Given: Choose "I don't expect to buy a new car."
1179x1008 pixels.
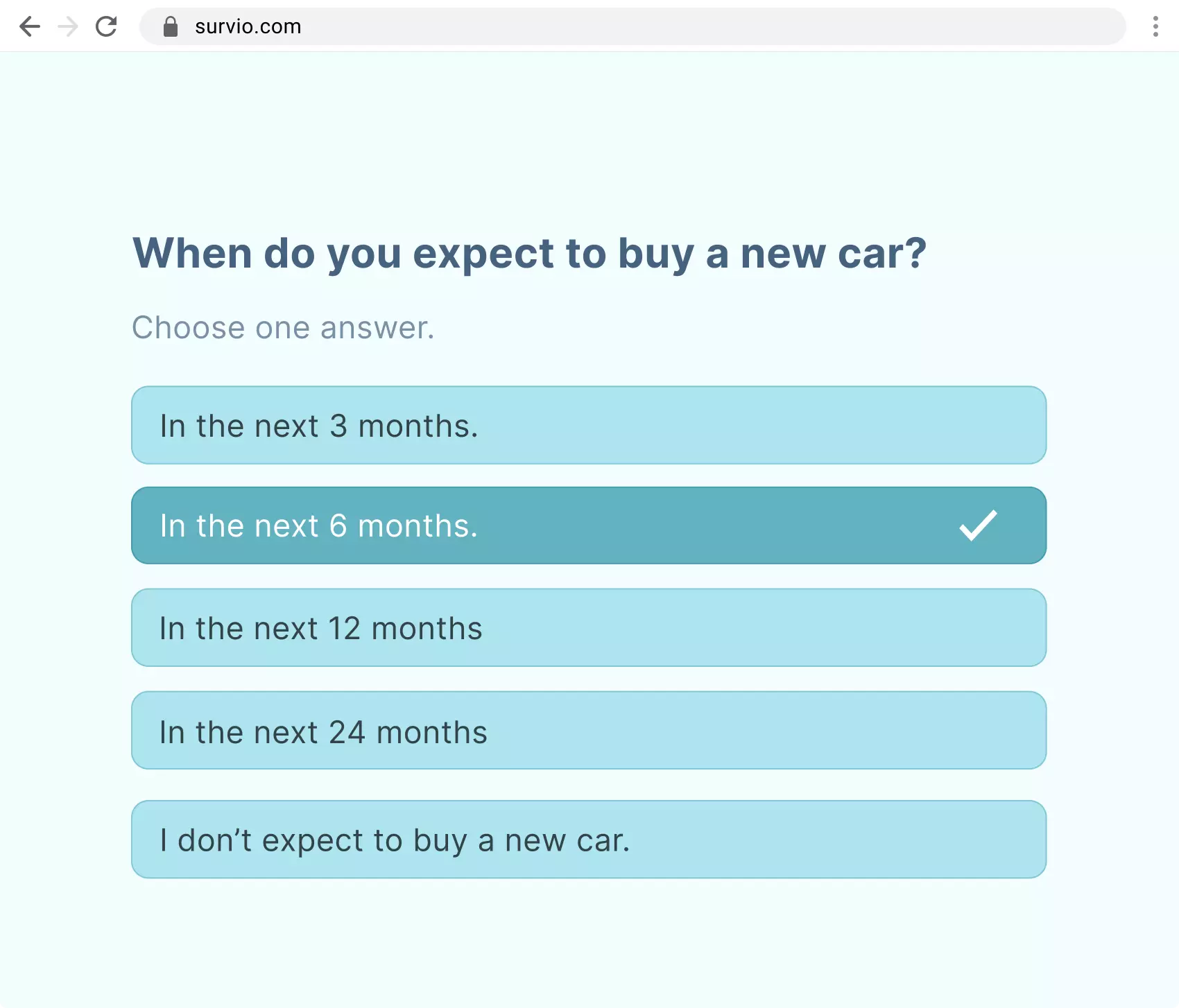Looking at the screenshot, I should tap(588, 840).
